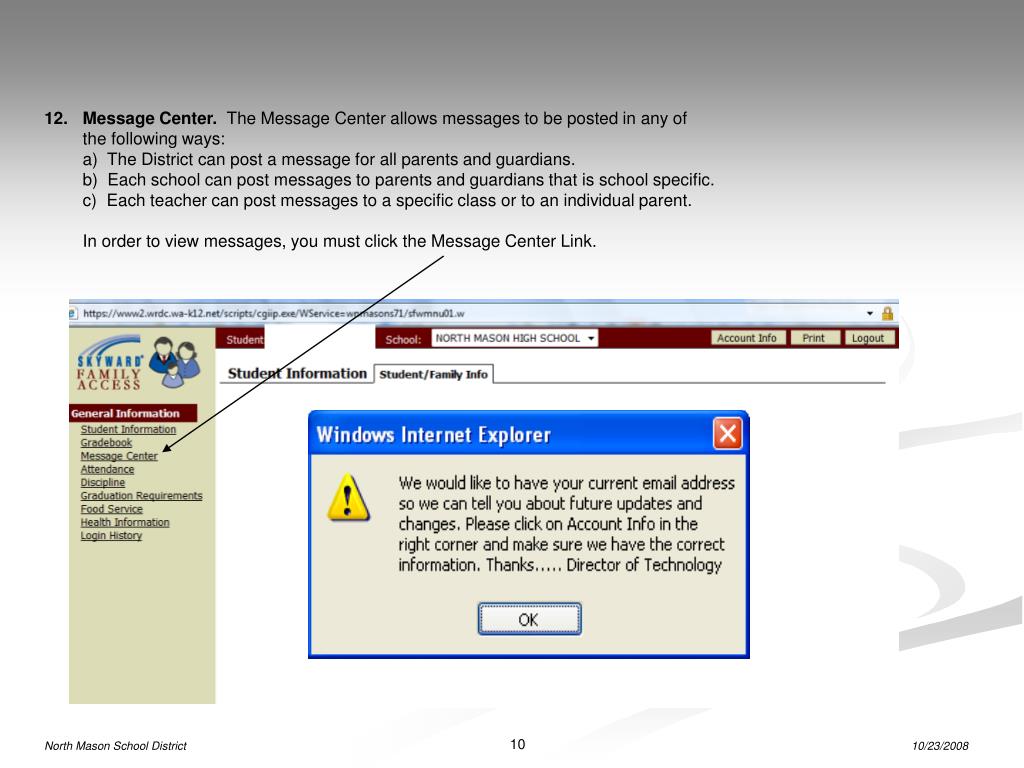Open the Discipline link

pos(103,482)
